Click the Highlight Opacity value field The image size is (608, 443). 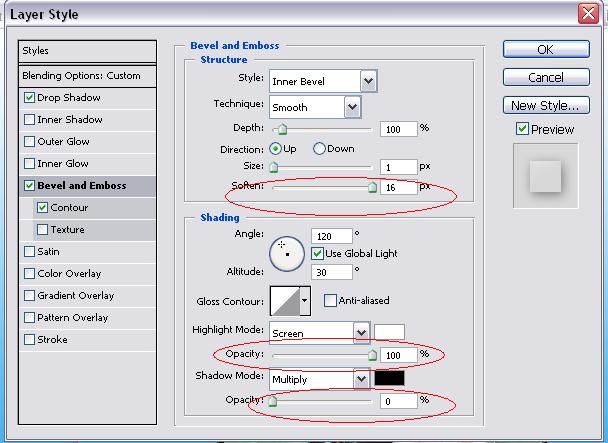point(399,355)
